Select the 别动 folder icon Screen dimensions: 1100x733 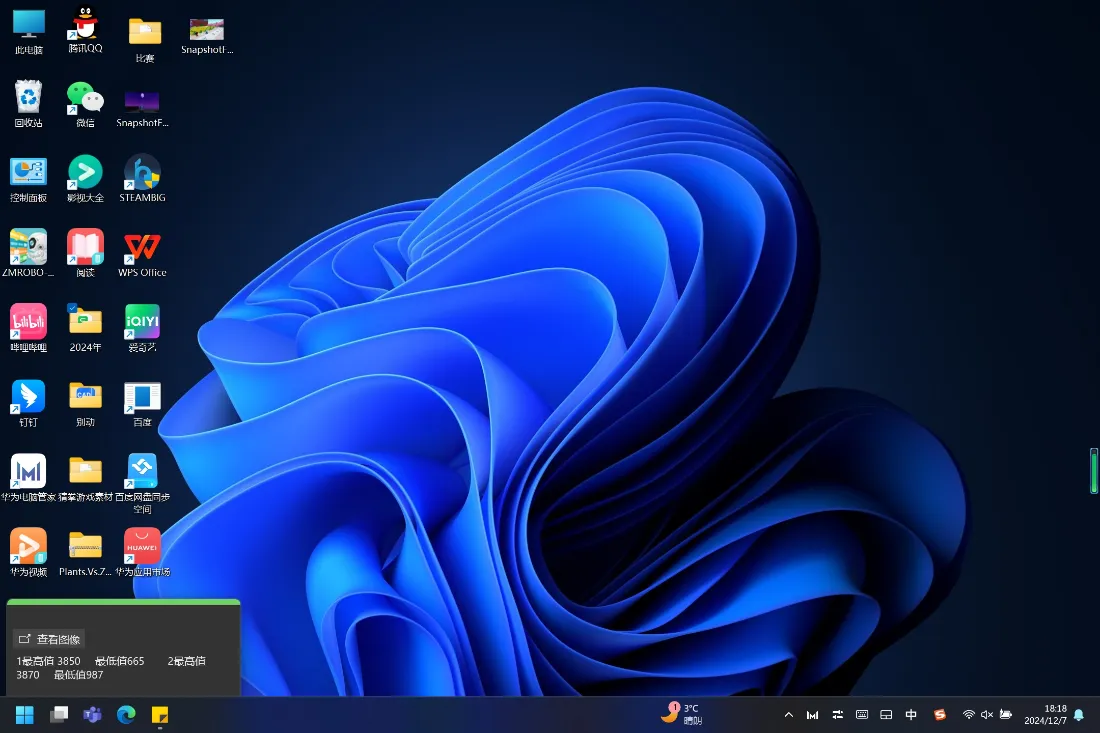[x=86, y=405]
